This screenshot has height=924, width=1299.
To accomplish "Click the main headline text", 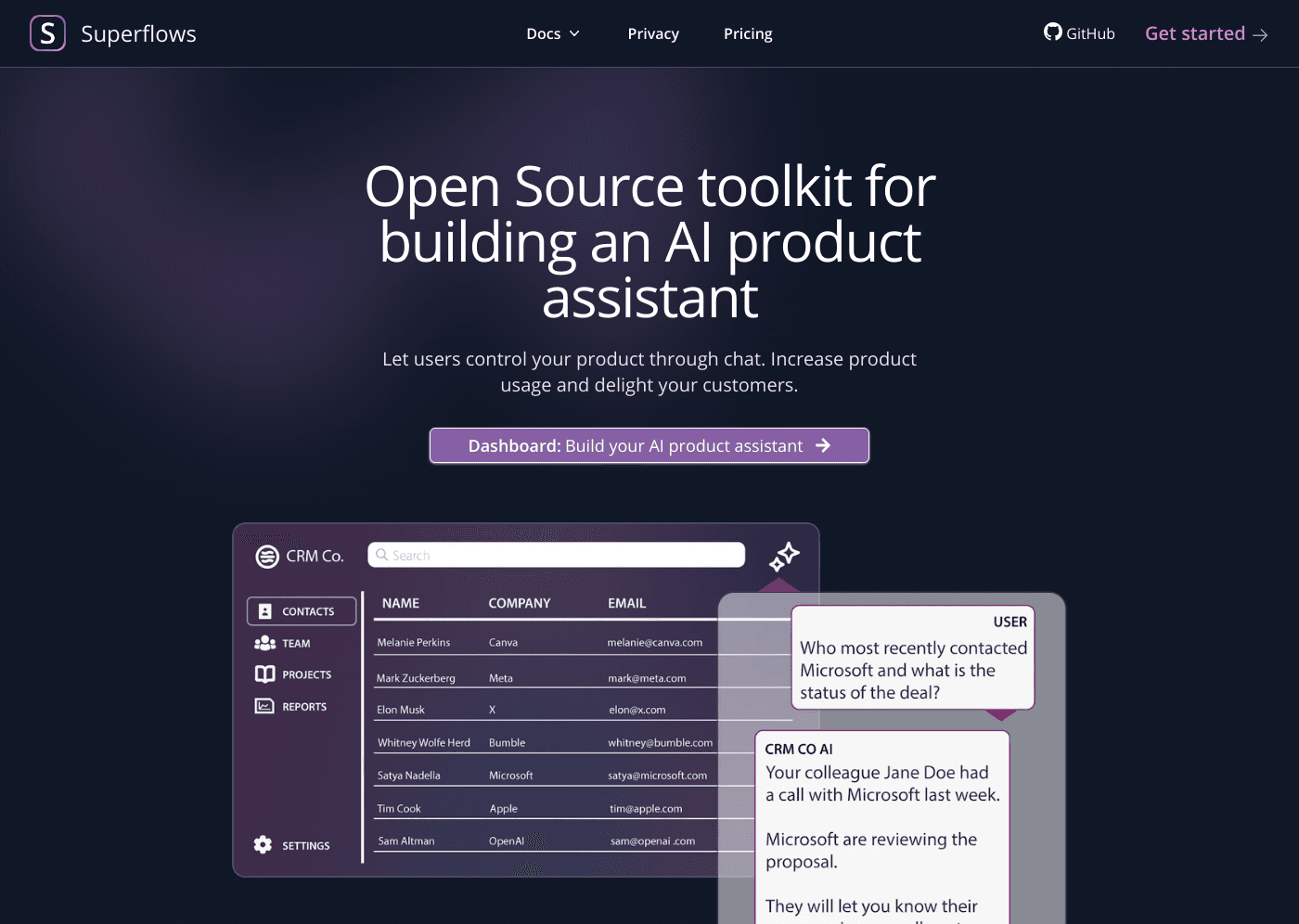I will [649, 241].
